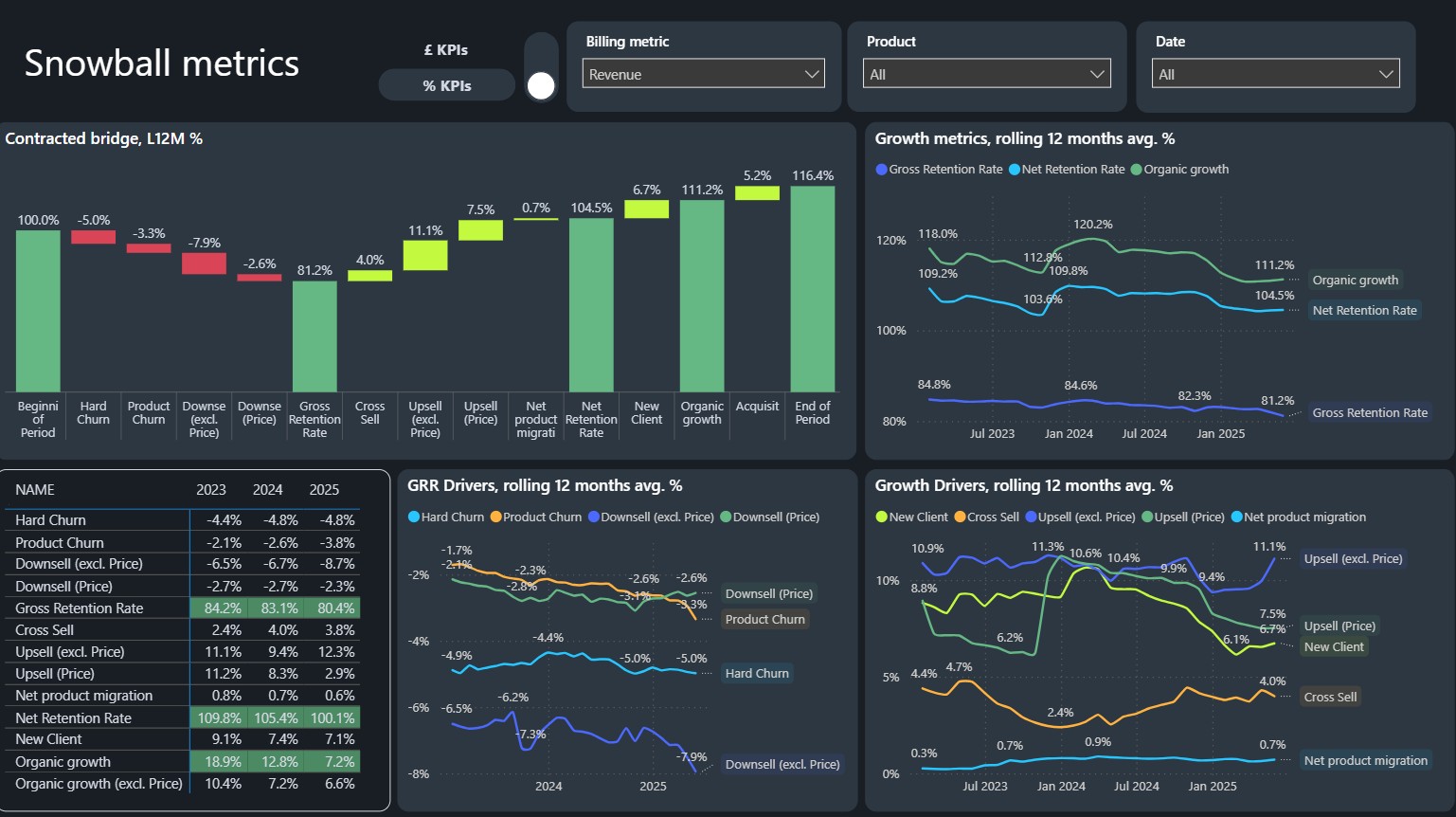1456x817 pixels.
Task: Click Net product migration legend entry
Action: point(1299,517)
